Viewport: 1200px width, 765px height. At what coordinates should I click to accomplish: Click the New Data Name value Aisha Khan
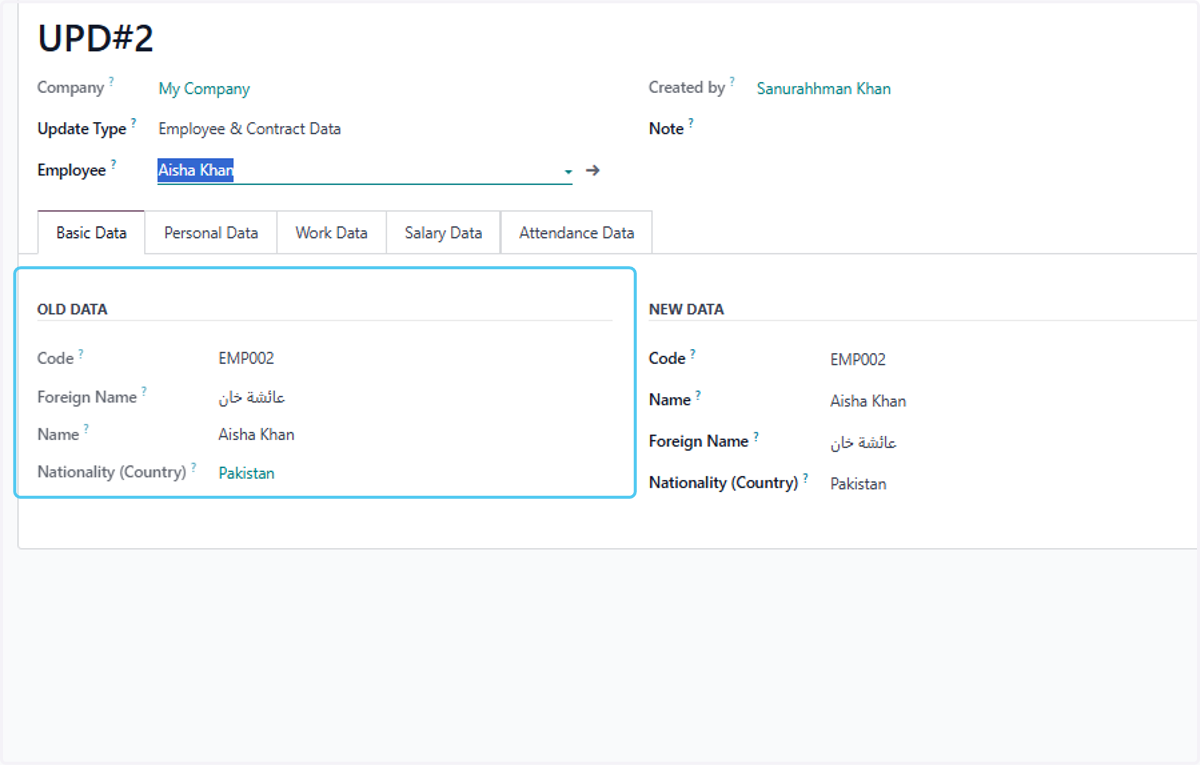click(868, 401)
